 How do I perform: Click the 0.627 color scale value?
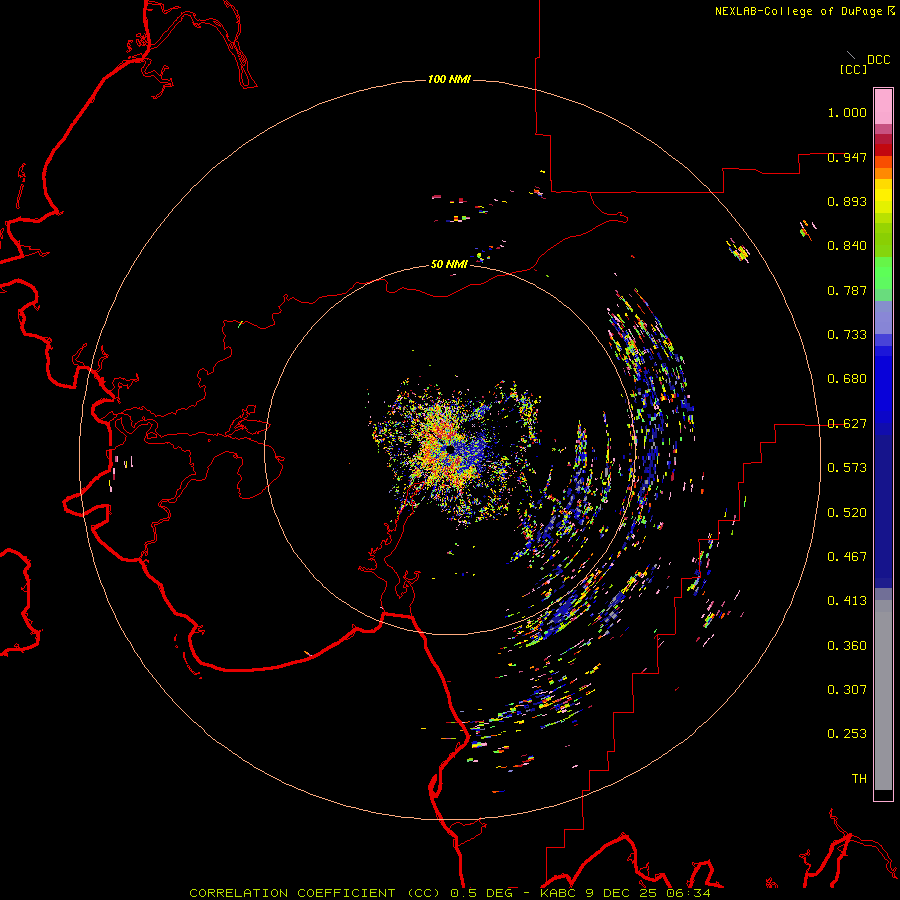coord(847,424)
